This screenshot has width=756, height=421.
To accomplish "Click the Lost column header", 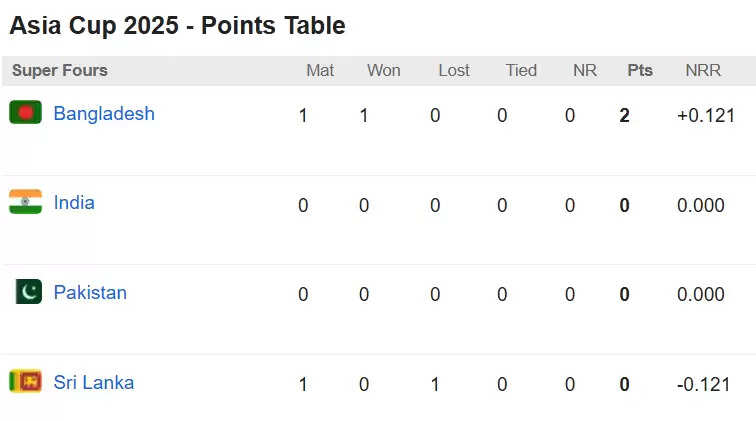I will [454, 70].
